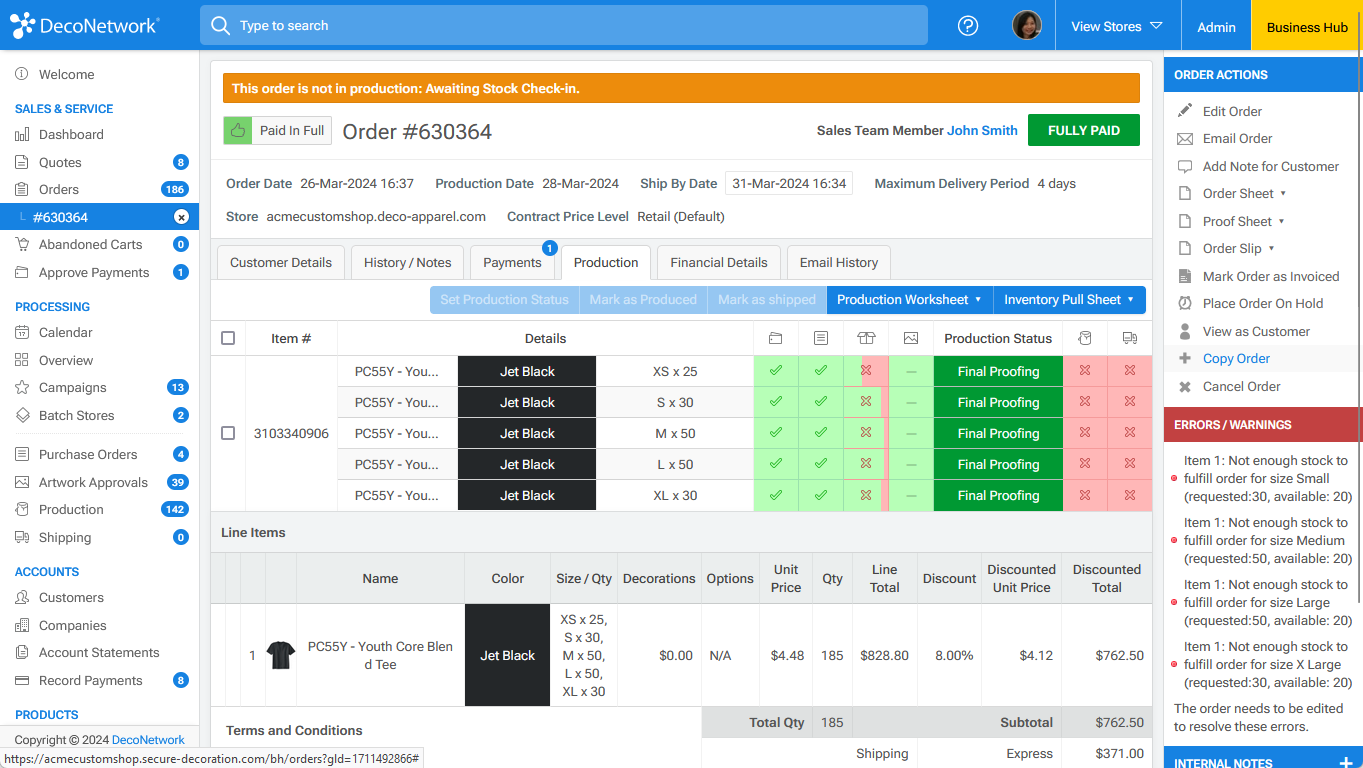
Task: Switch to the Financial Details tab
Action: point(718,262)
